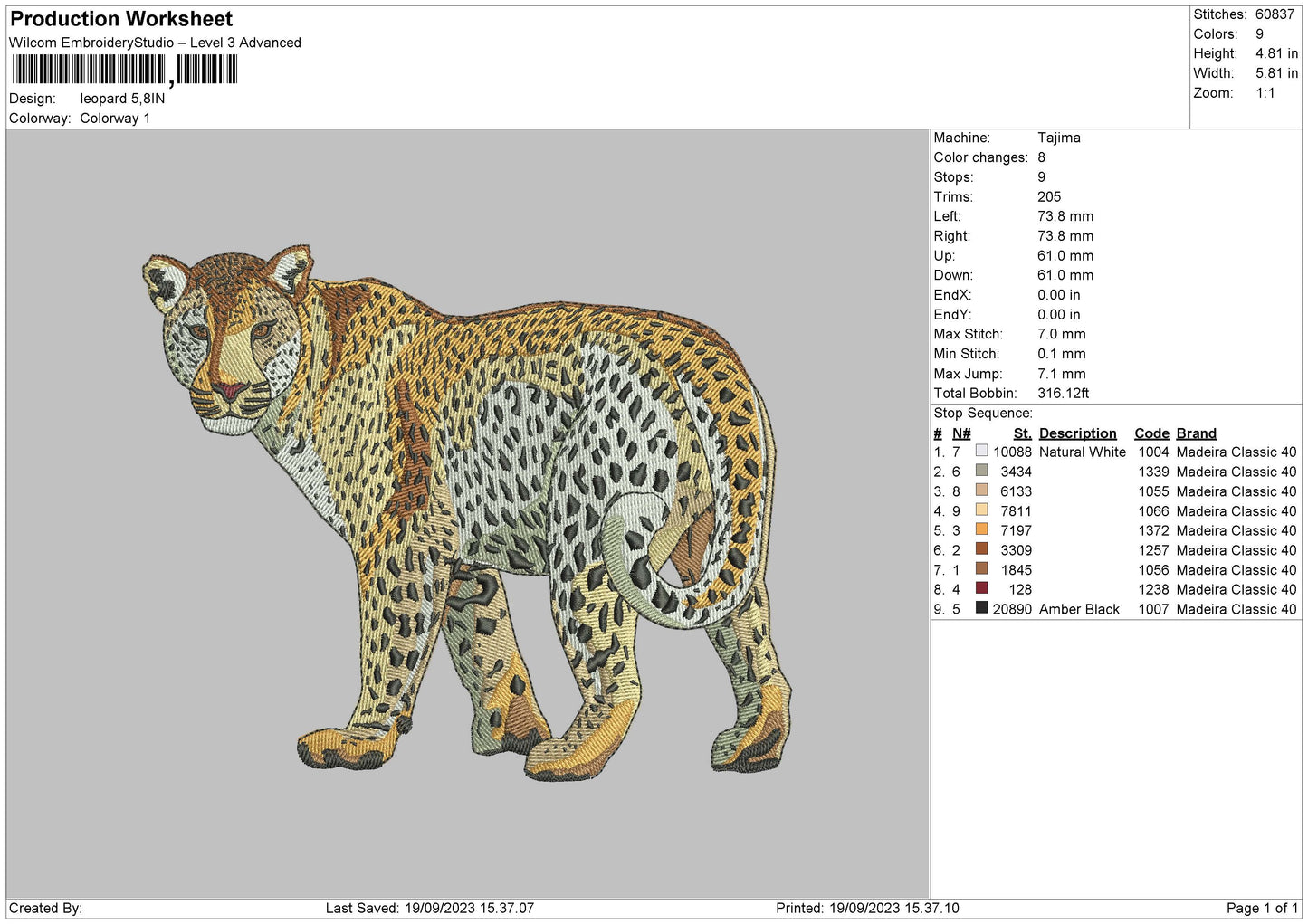Click 'Wilcom EmbroideryStudio – Level 3 Advanced' text
The height and width of the screenshot is (924, 1308).
pos(155,43)
